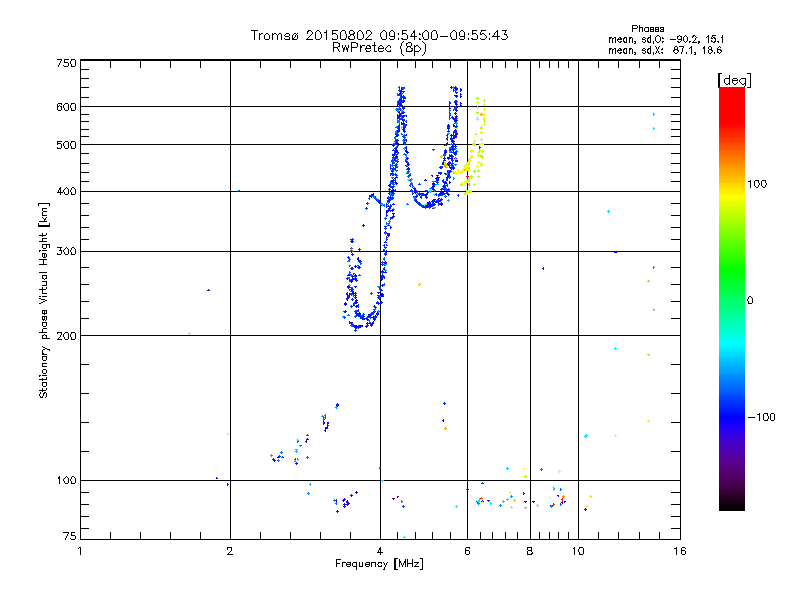Image resolution: width=800 pixels, height=600 pixels.
Task: Pick the black bottom of the phase colorbar
Action: 732,503
